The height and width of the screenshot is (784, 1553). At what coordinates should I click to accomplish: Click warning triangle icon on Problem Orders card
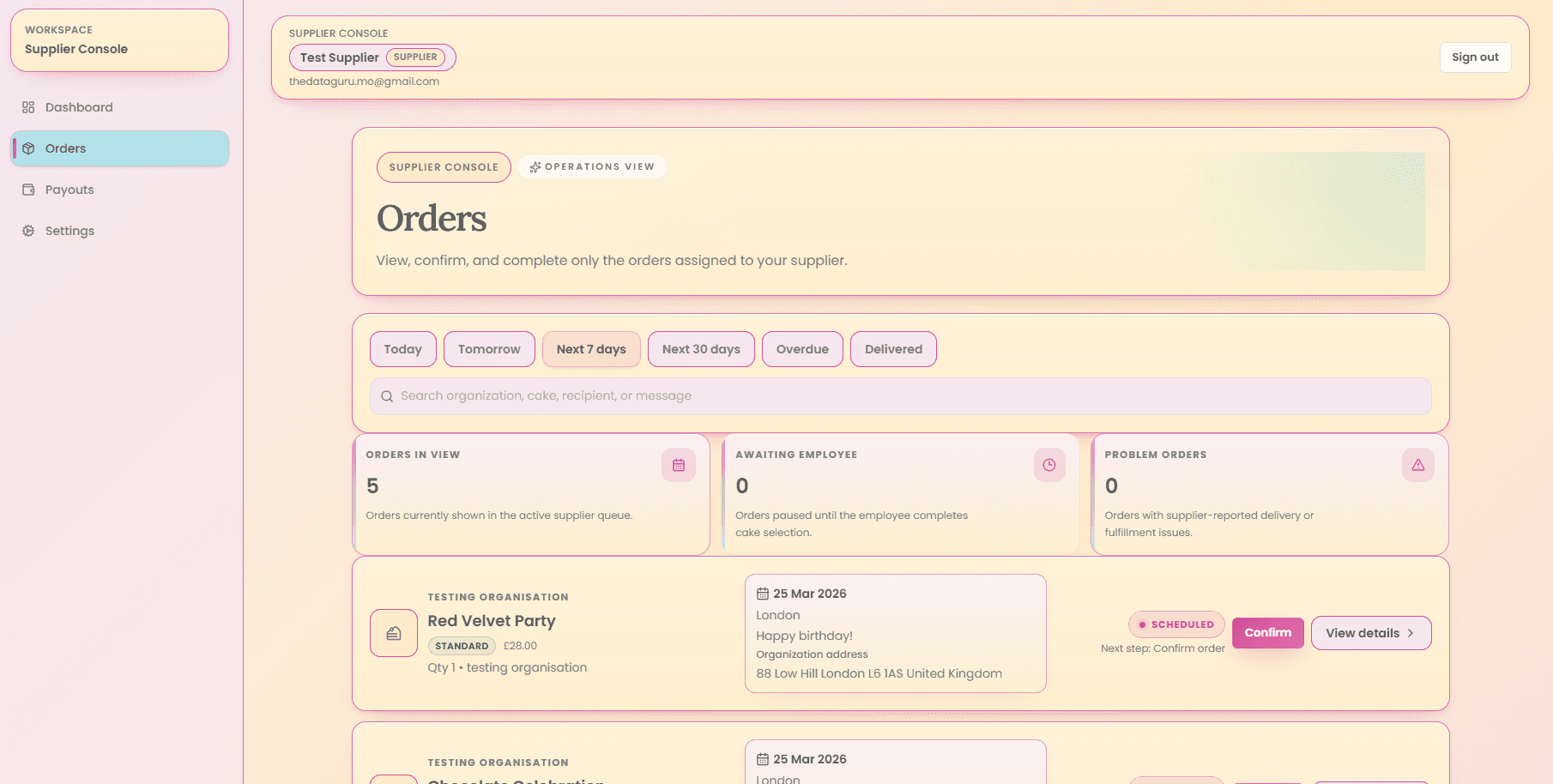pyautogui.click(x=1417, y=465)
